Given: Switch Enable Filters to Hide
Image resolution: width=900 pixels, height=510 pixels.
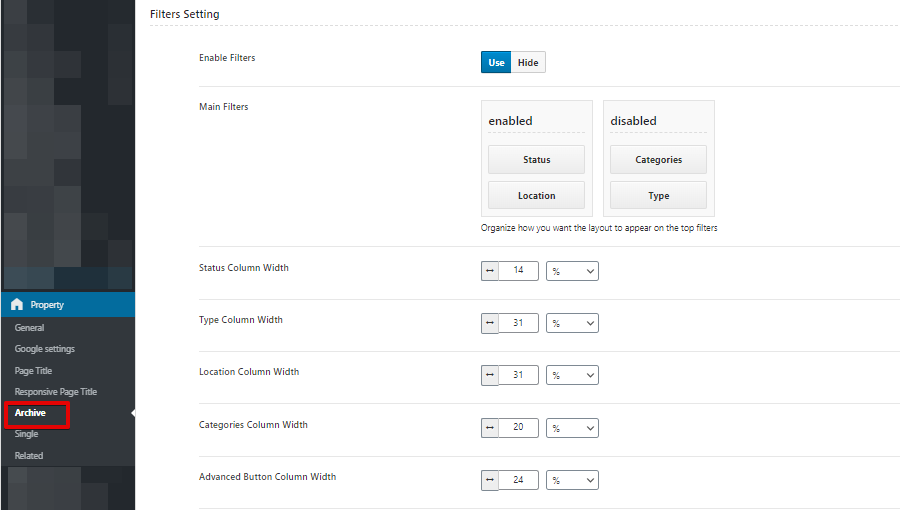Looking at the screenshot, I should click(528, 63).
